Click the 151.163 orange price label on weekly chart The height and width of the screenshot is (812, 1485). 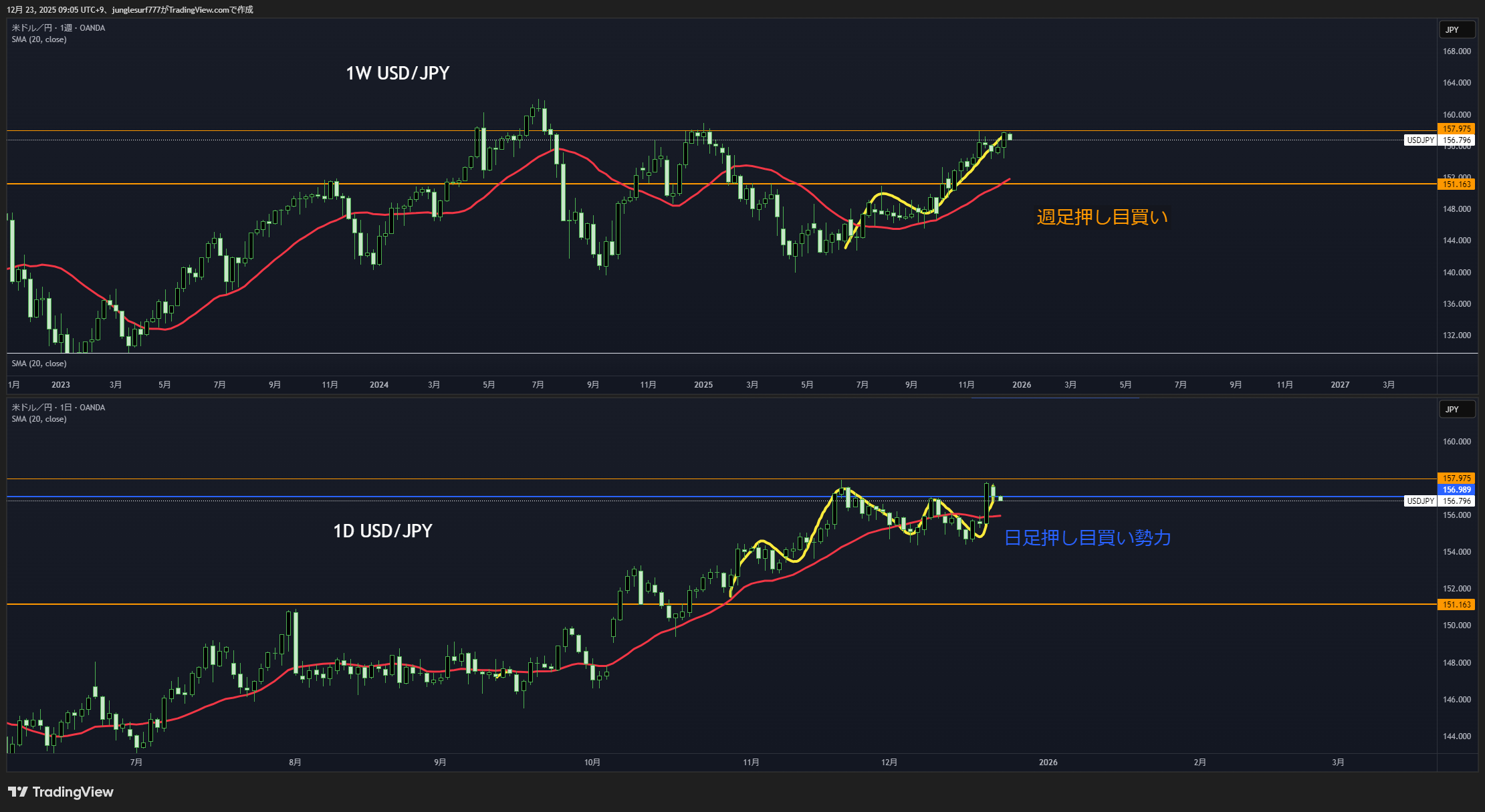click(x=1456, y=184)
